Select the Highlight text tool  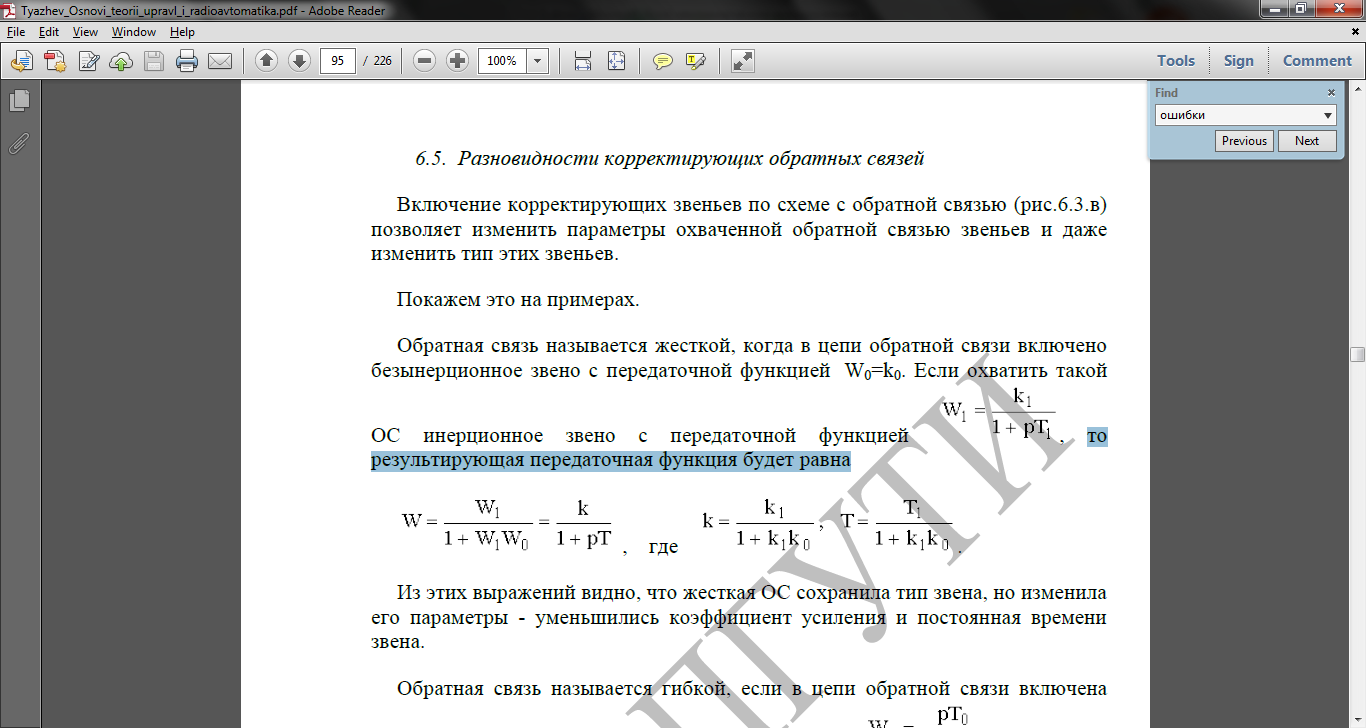(x=696, y=61)
